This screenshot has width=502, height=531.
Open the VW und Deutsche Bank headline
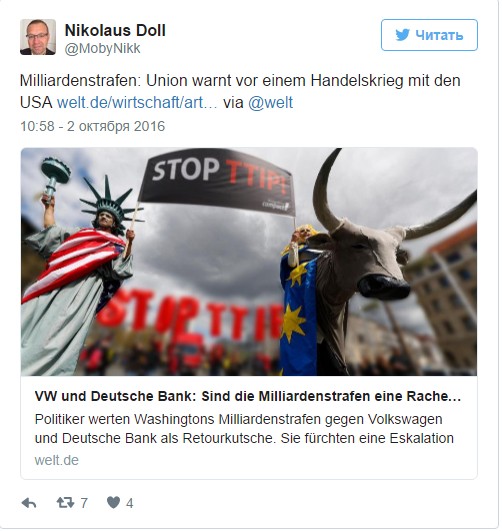click(249, 398)
